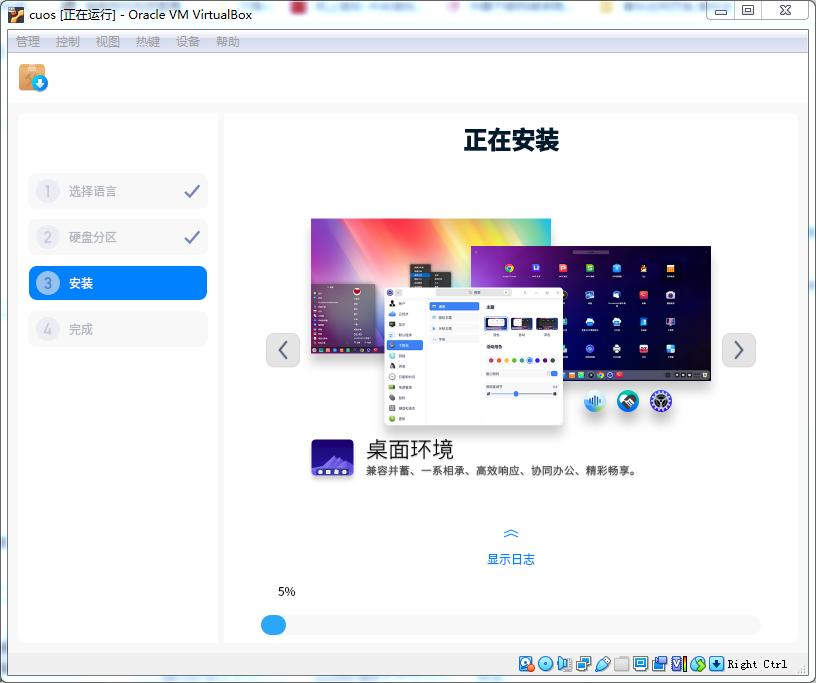Click the audio status bar icon

tap(564, 663)
